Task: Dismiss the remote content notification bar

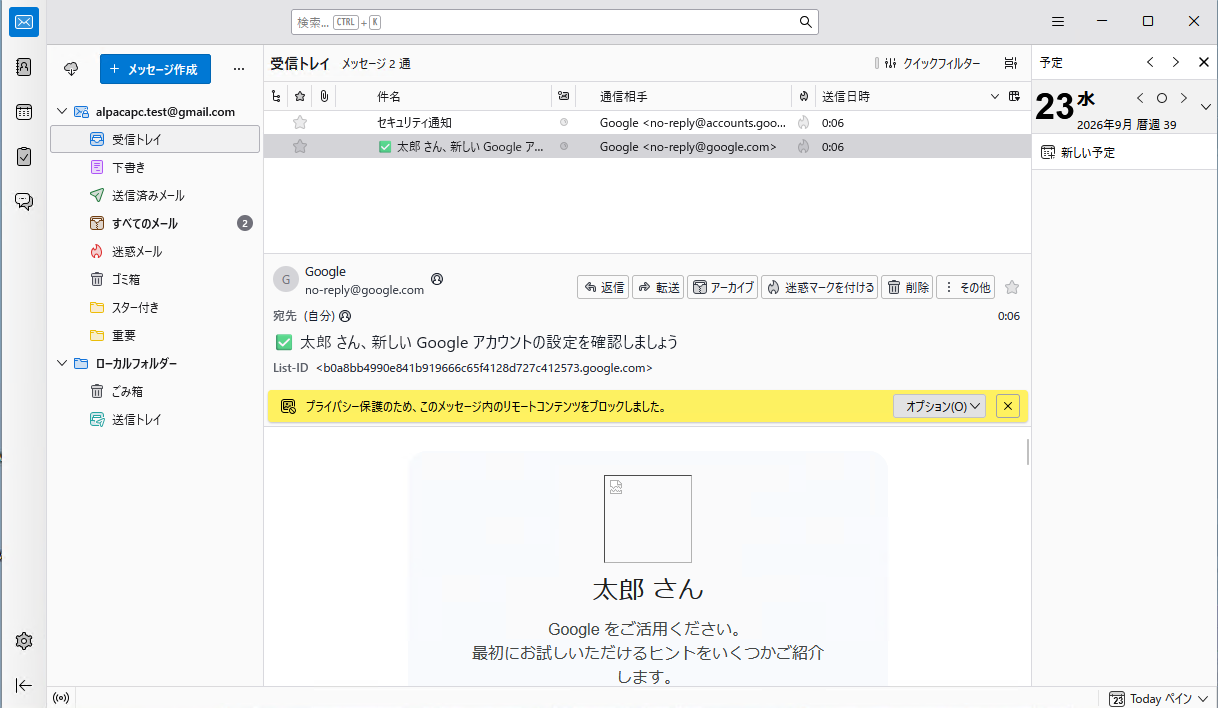Action: pos(1007,406)
